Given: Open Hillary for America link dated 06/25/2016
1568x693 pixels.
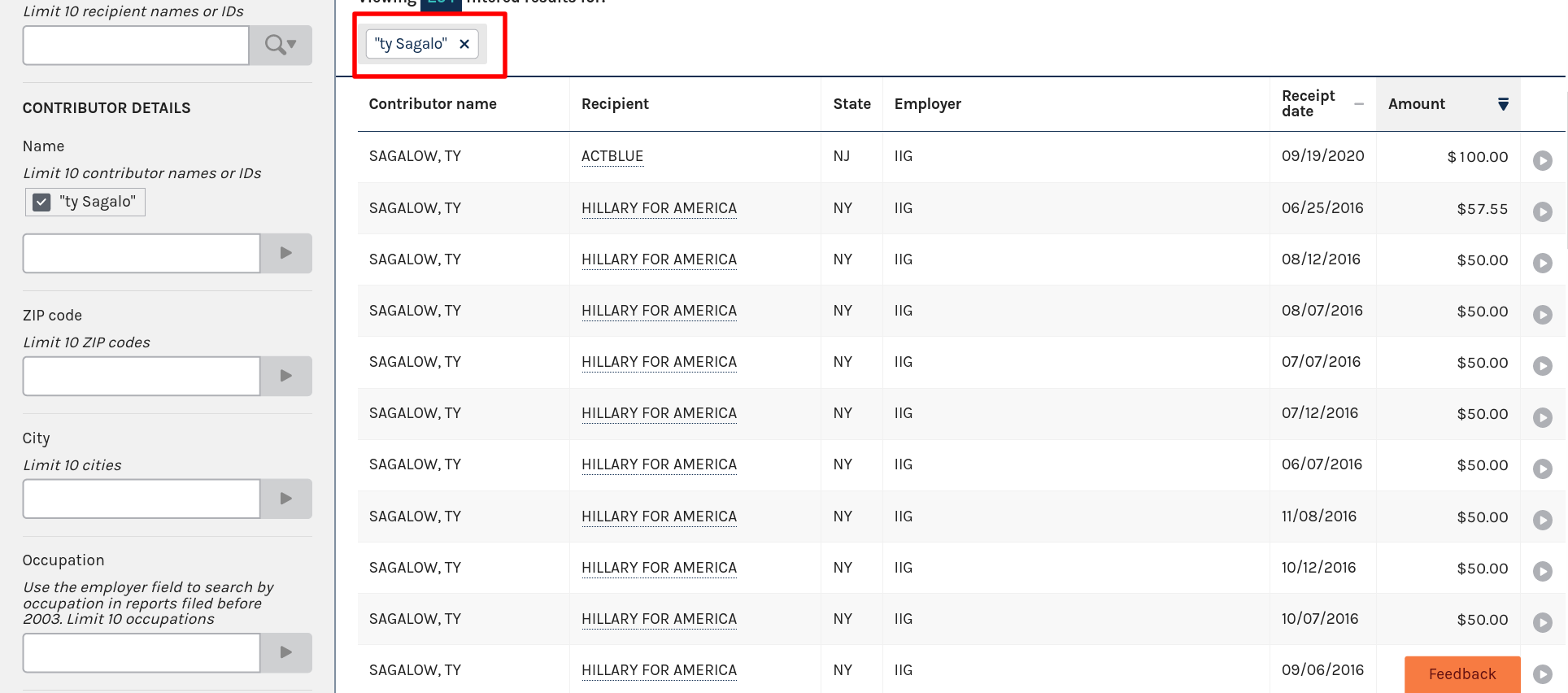Looking at the screenshot, I should click(659, 208).
